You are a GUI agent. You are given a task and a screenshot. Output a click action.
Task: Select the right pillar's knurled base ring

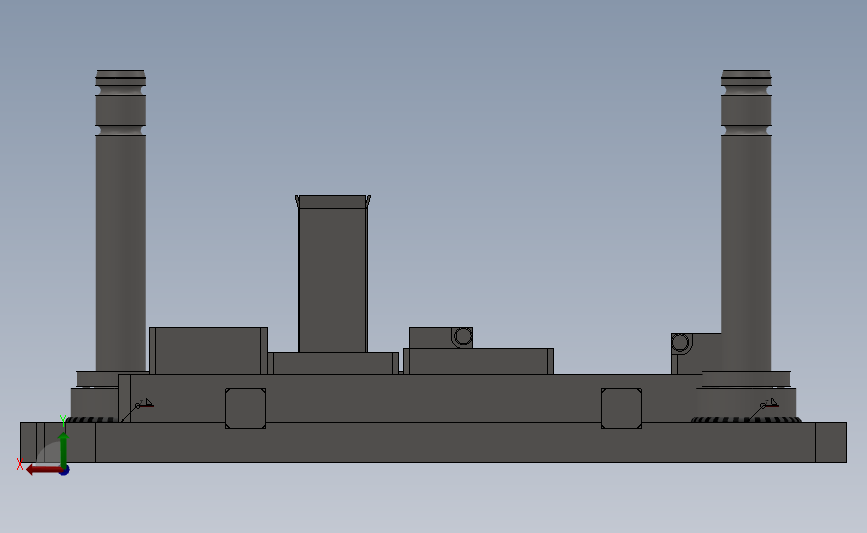pos(746,420)
